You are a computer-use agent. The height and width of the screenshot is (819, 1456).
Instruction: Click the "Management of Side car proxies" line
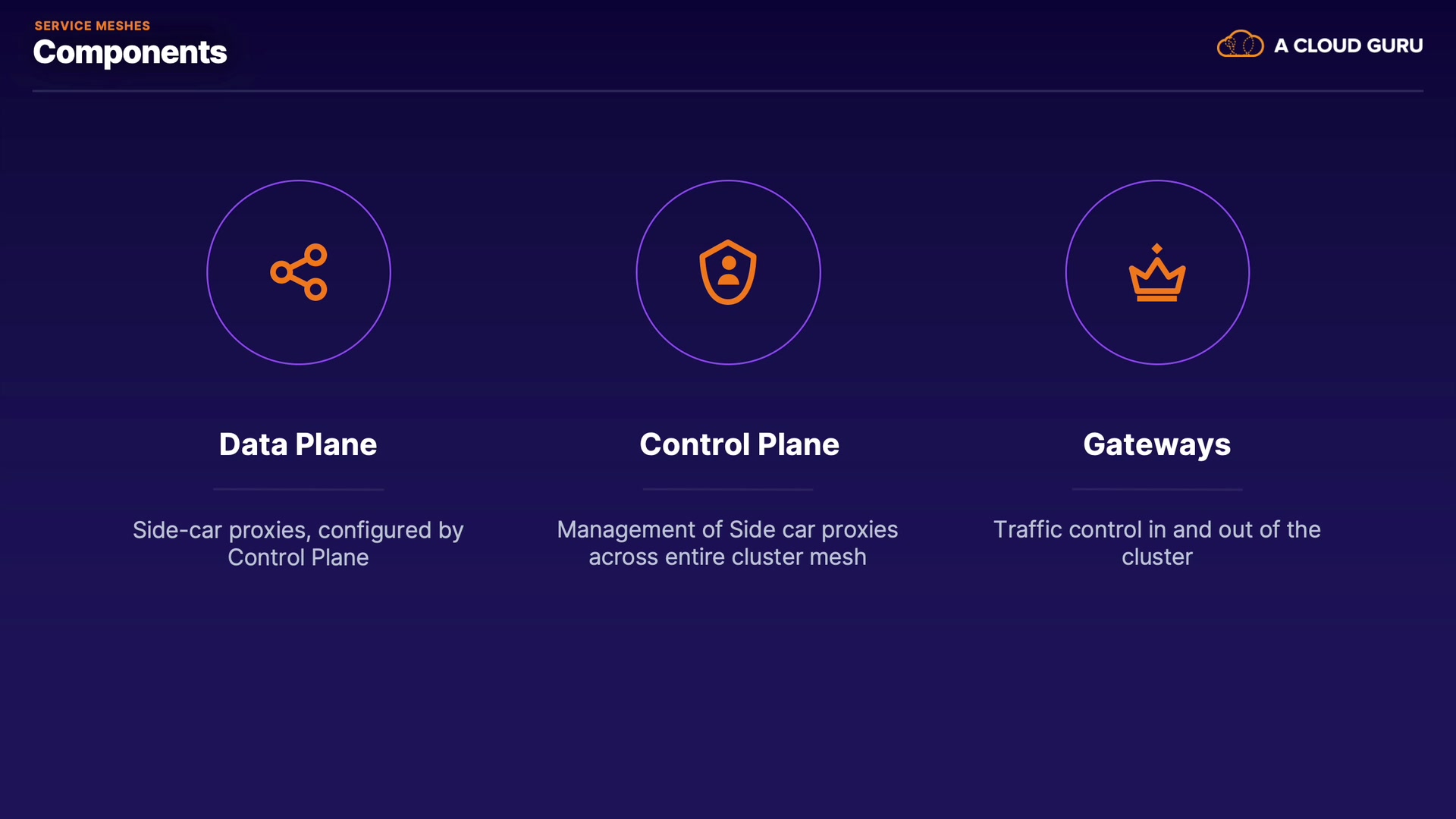coord(727,529)
